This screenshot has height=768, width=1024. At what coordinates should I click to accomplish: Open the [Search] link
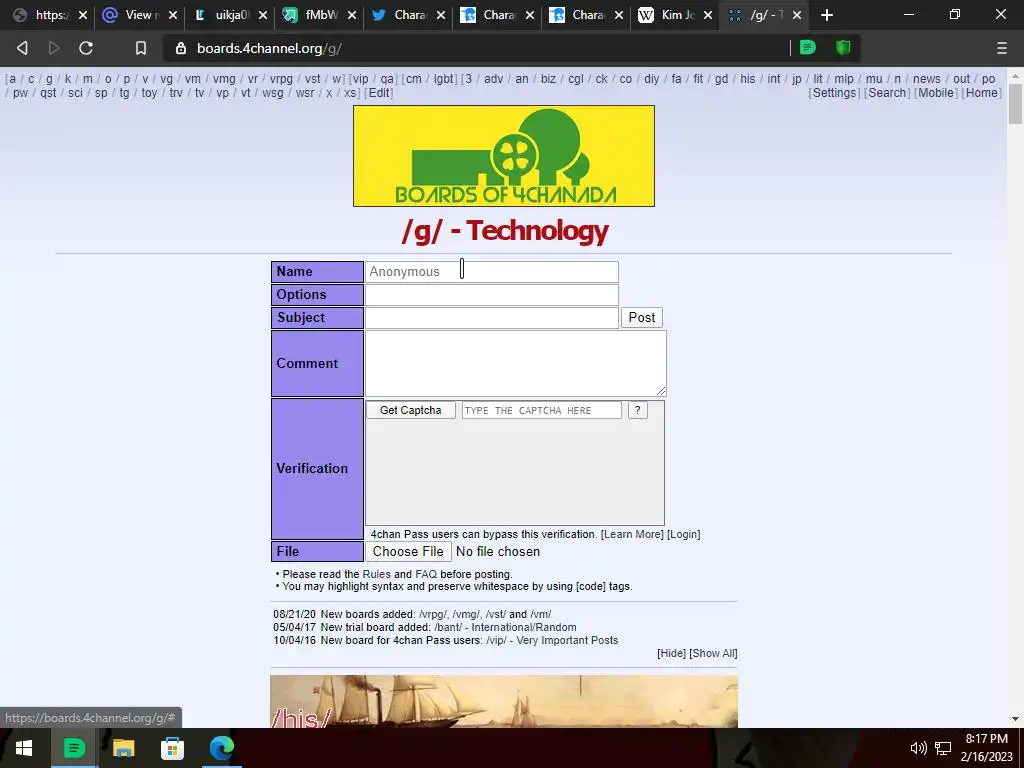(x=887, y=93)
